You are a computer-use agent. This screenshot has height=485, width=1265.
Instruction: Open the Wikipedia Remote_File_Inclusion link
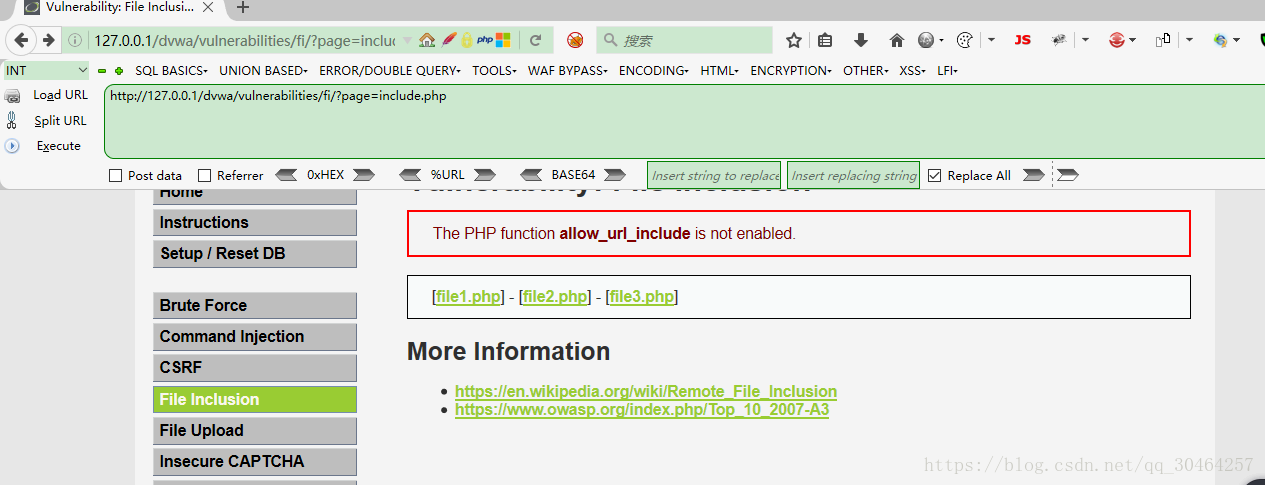646,392
